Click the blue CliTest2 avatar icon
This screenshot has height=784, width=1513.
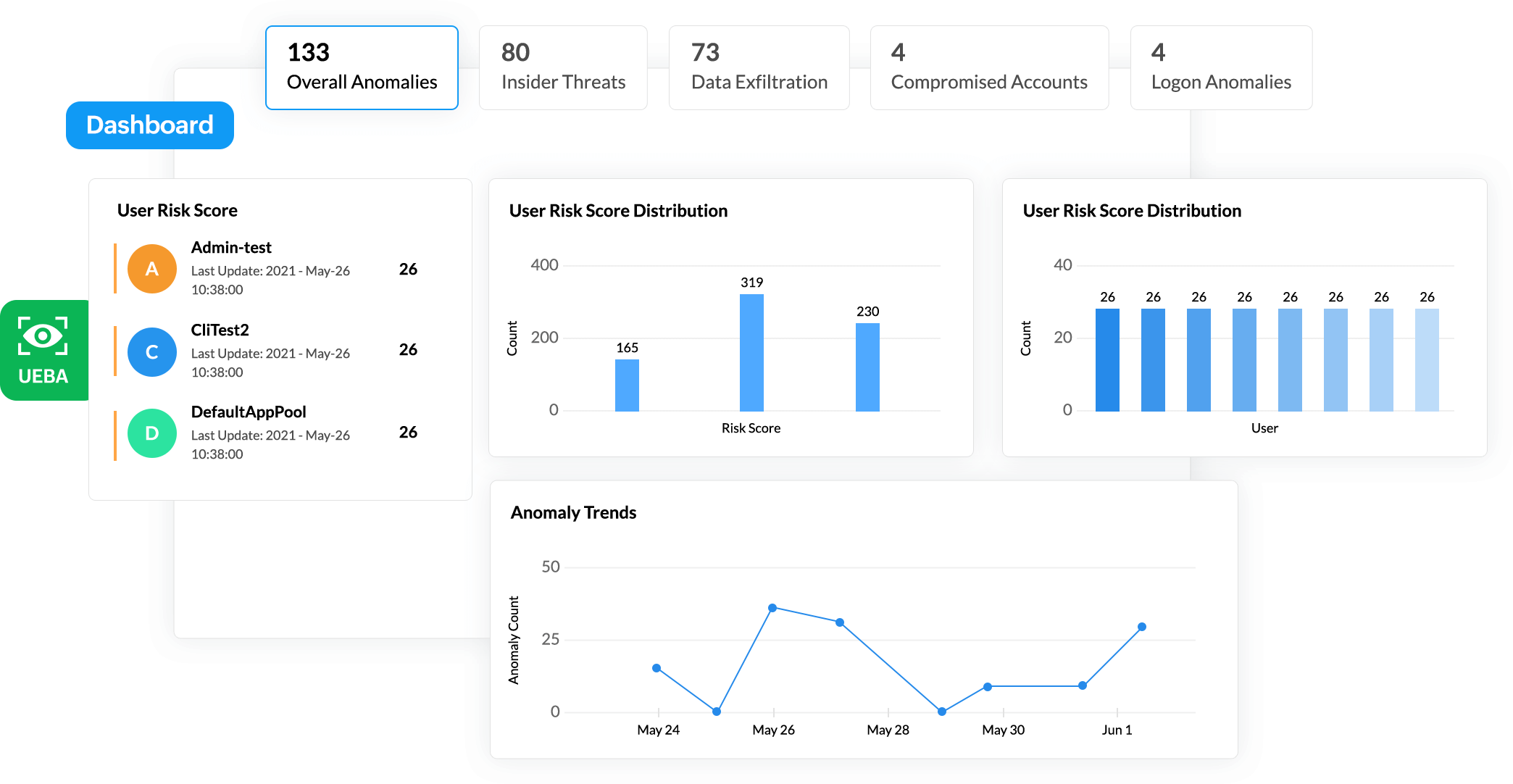tap(152, 351)
